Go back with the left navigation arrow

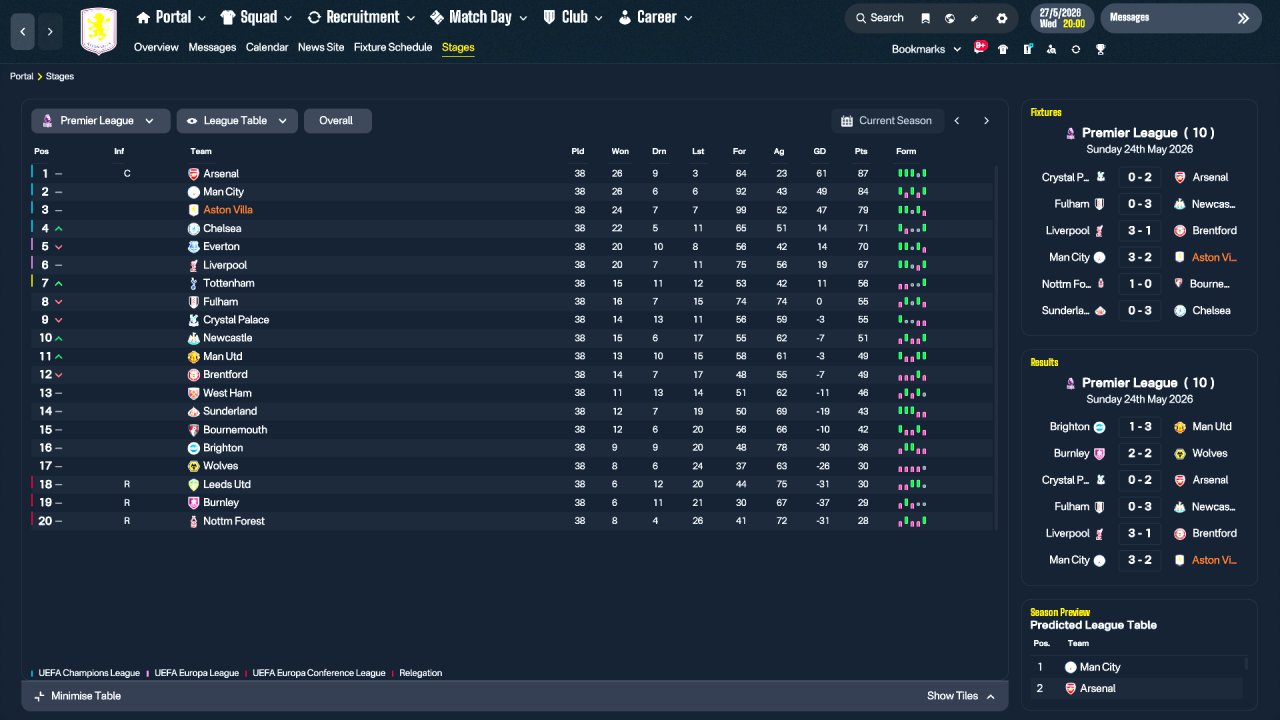click(23, 32)
